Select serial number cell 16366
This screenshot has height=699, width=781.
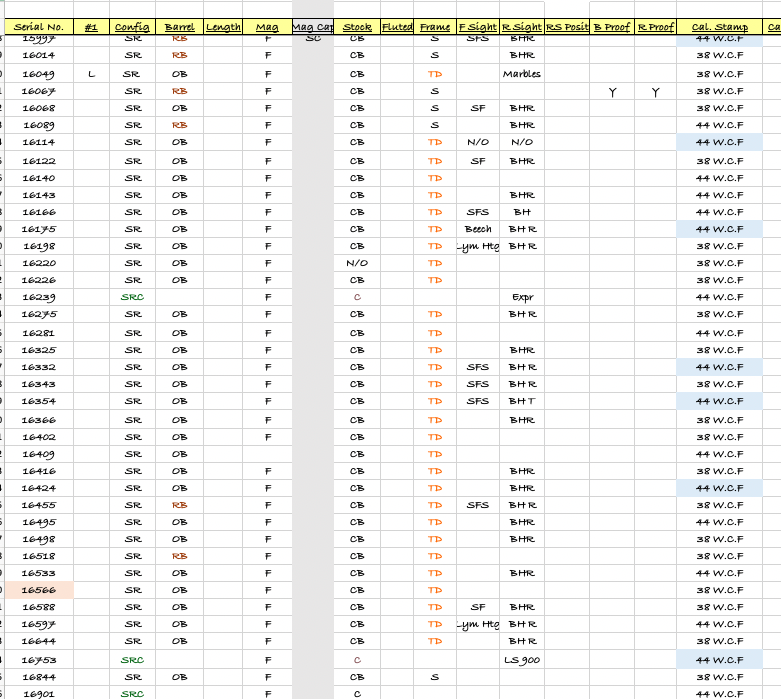pos(39,420)
